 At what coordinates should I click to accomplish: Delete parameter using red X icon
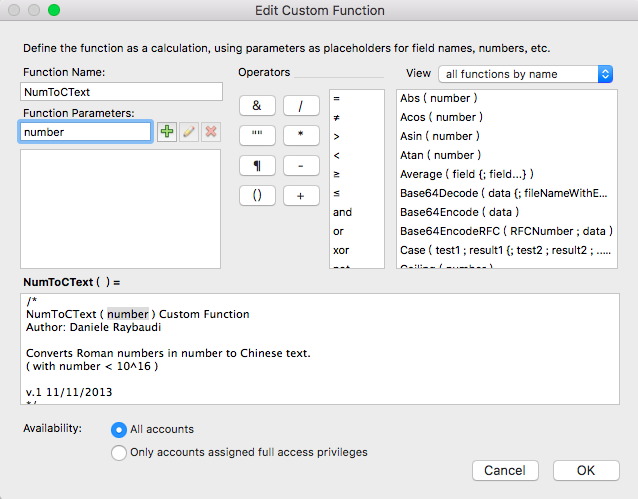click(211, 132)
